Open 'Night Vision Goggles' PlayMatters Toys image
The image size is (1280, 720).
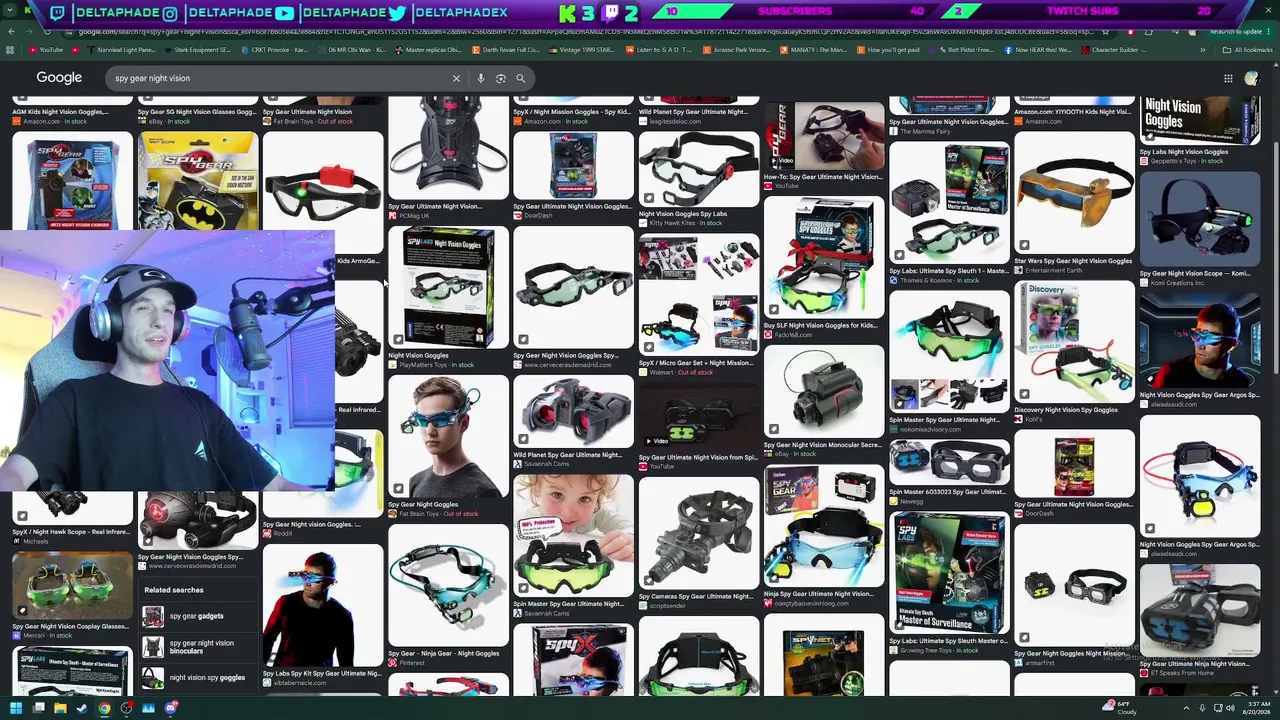click(448, 288)
